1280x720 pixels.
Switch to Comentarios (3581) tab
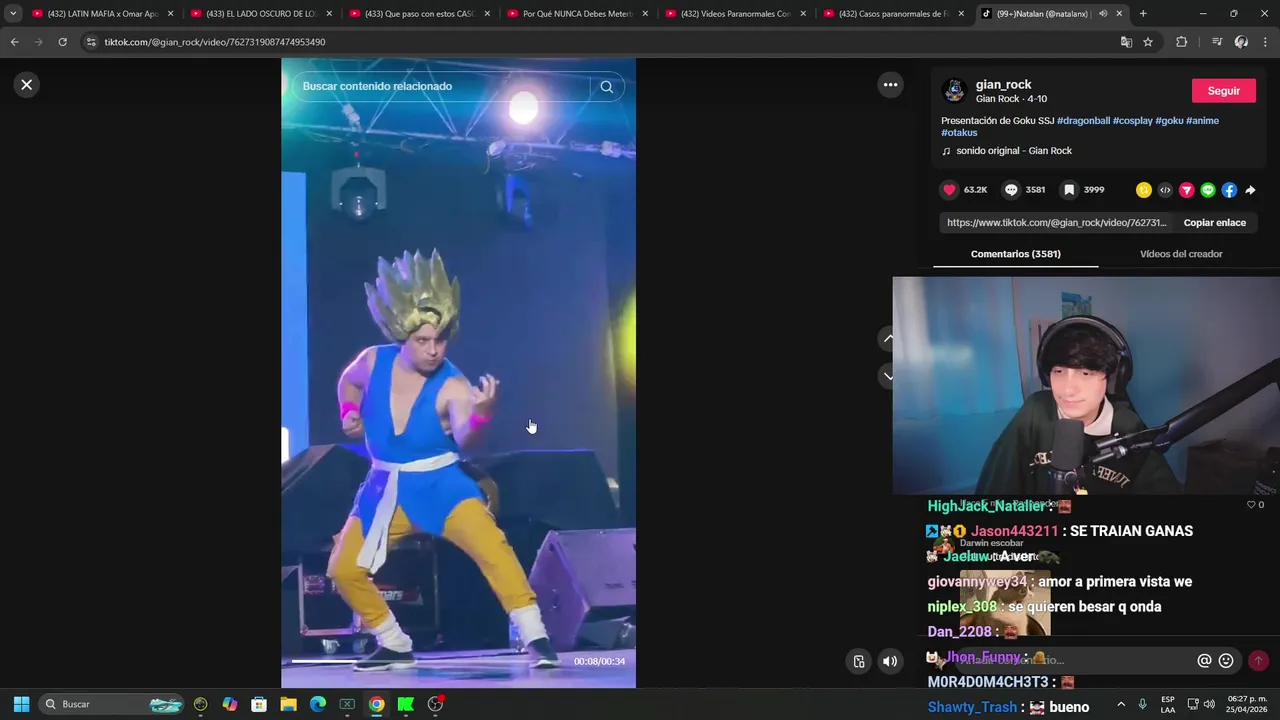coord(1015,254)
